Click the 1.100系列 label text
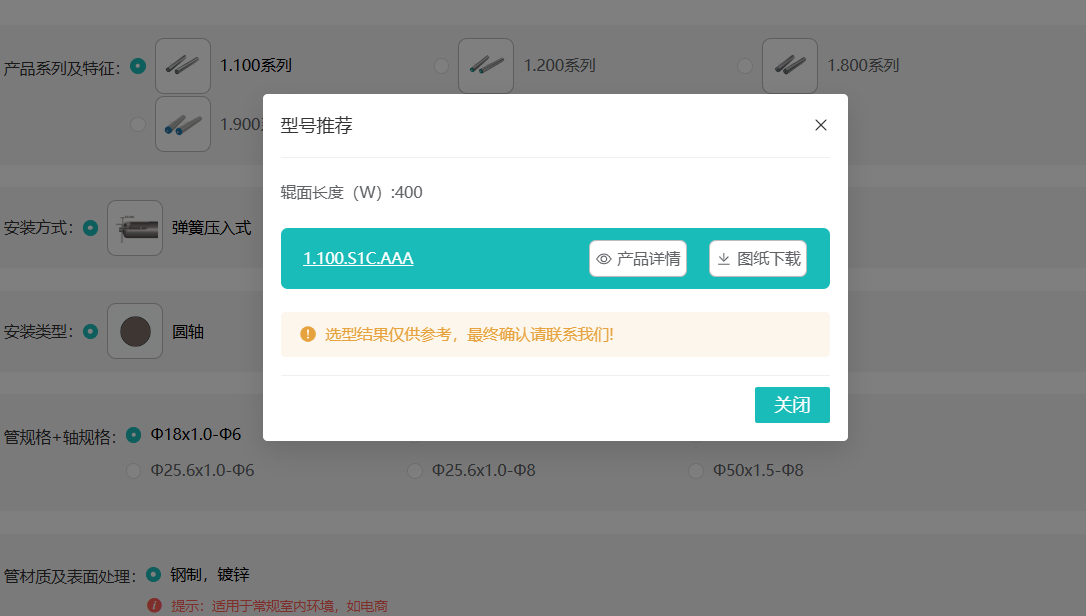 tap(256, 66)
